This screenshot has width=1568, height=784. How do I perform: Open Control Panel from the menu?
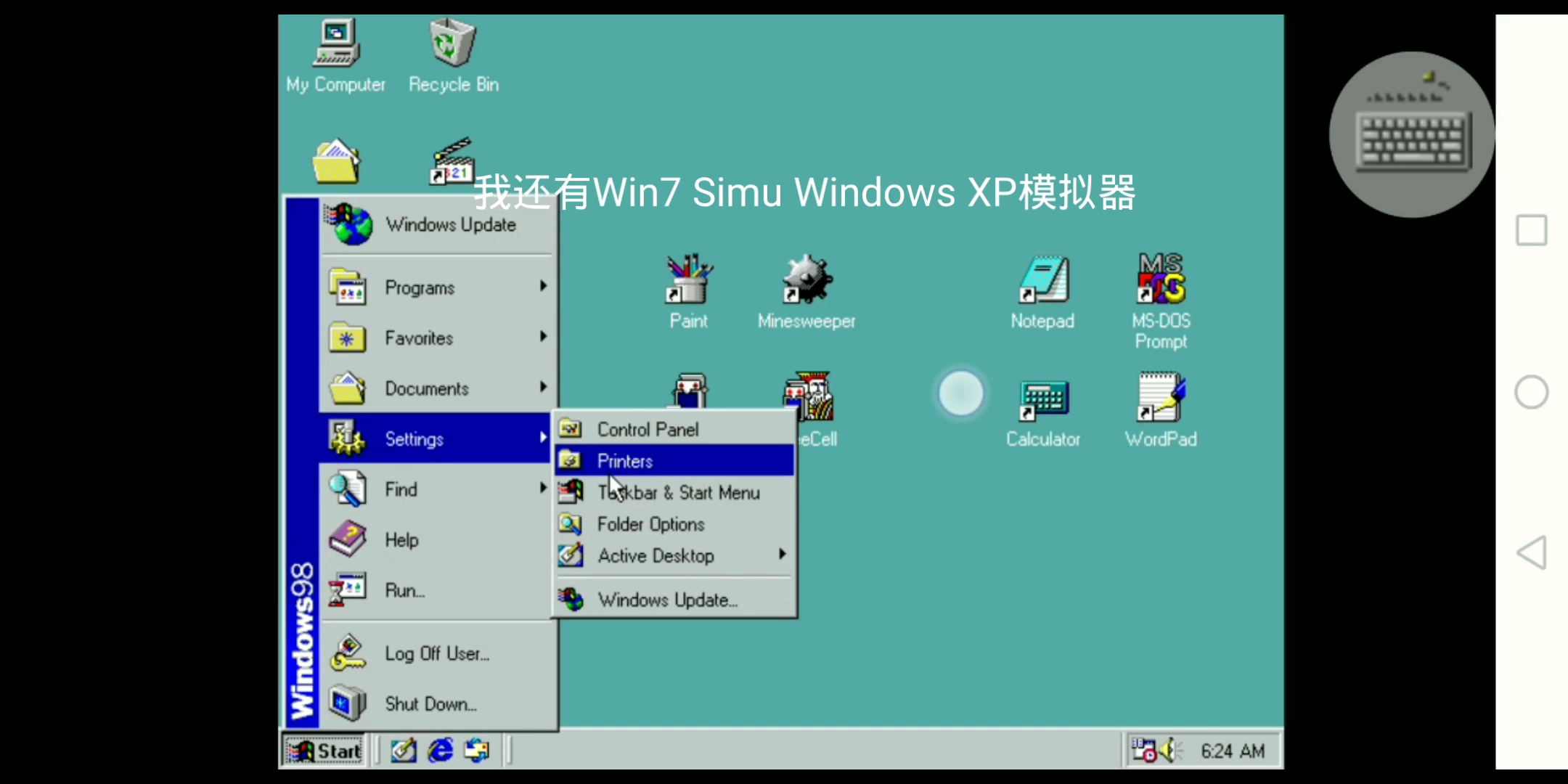tap(648, 429)
